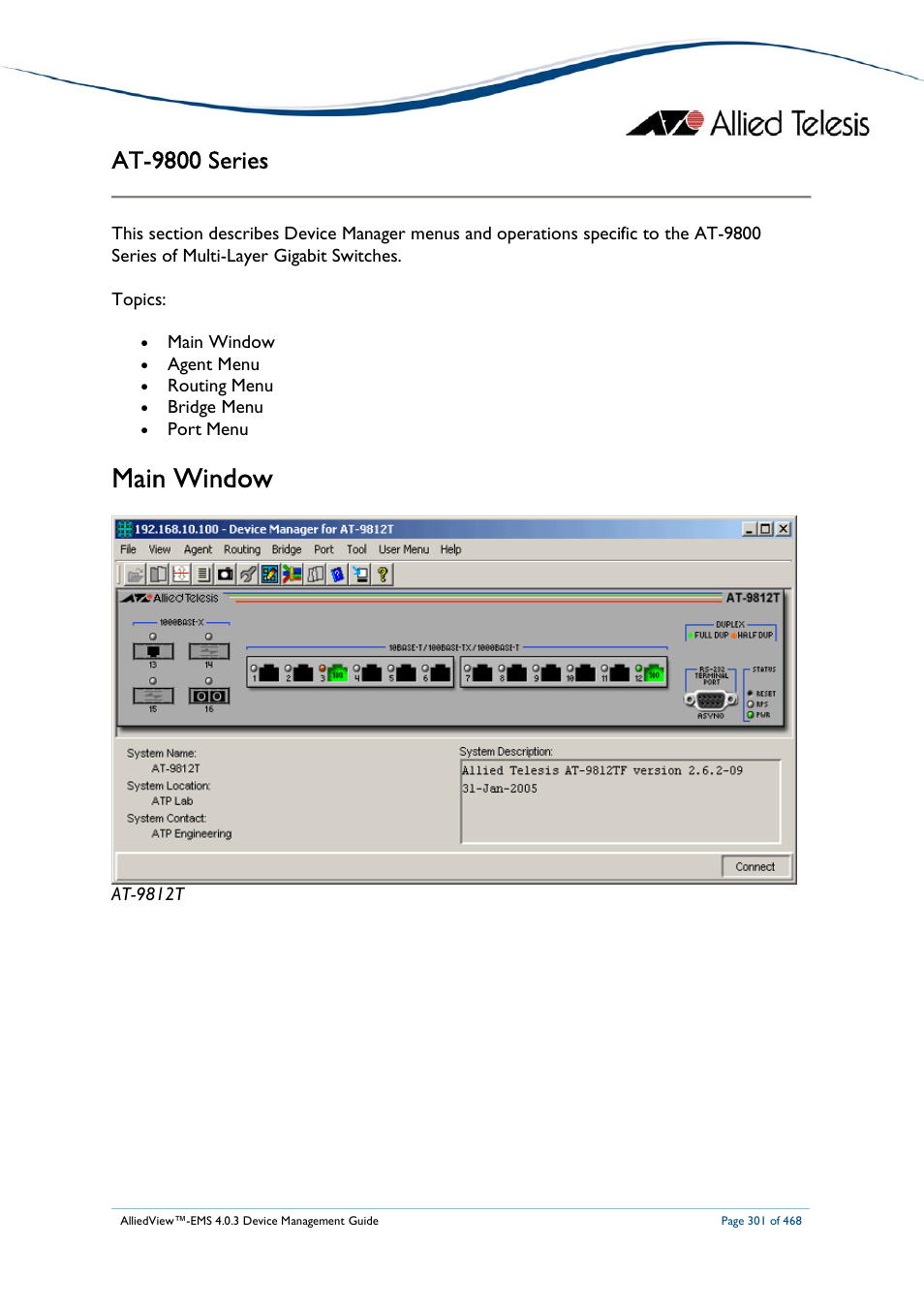Open the Bridge menu
Screen dimensions: 924x1309
tap(287, 549)
